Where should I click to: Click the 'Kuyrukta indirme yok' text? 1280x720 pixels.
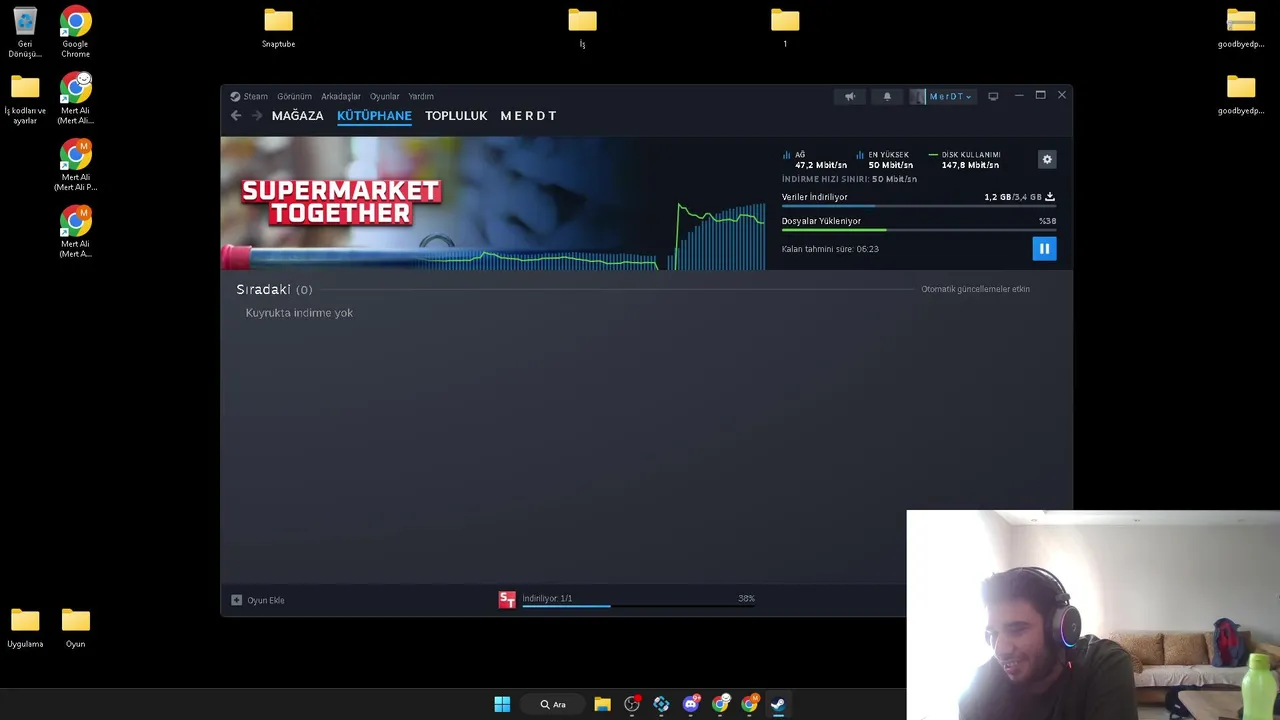point(299,313)
